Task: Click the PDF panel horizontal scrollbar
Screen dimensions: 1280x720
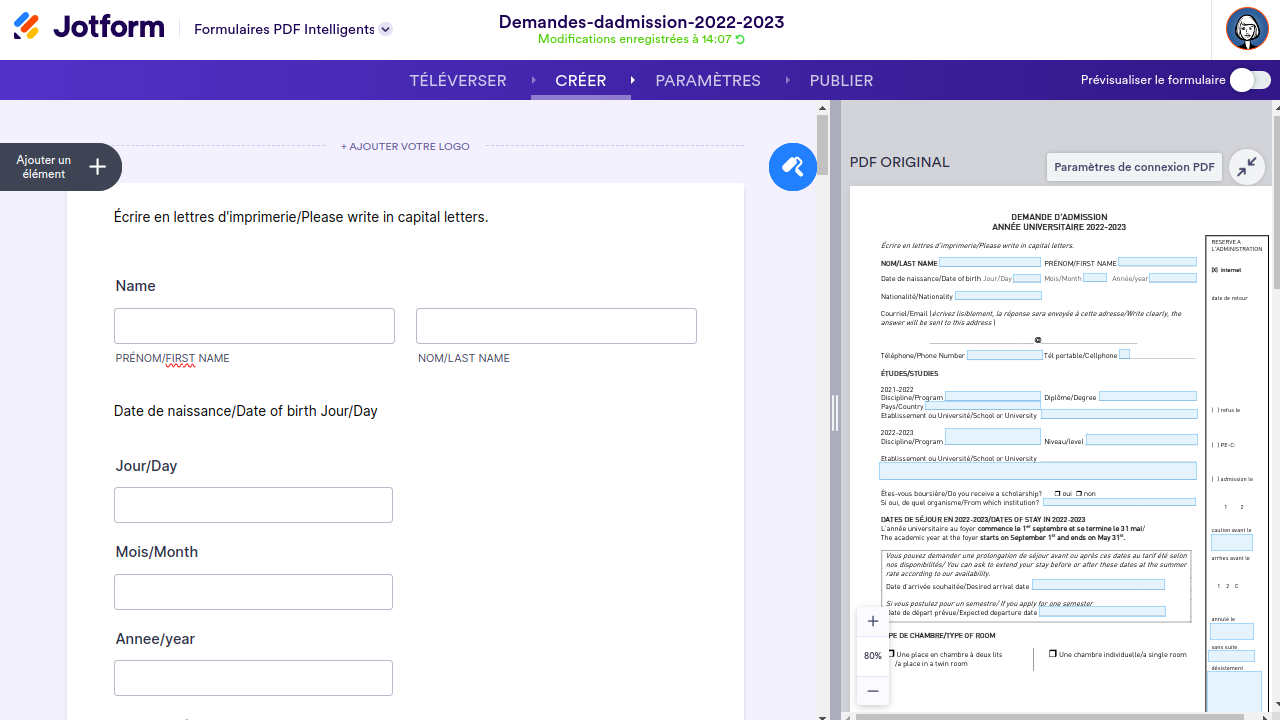Action: (x=1050, y=716)
